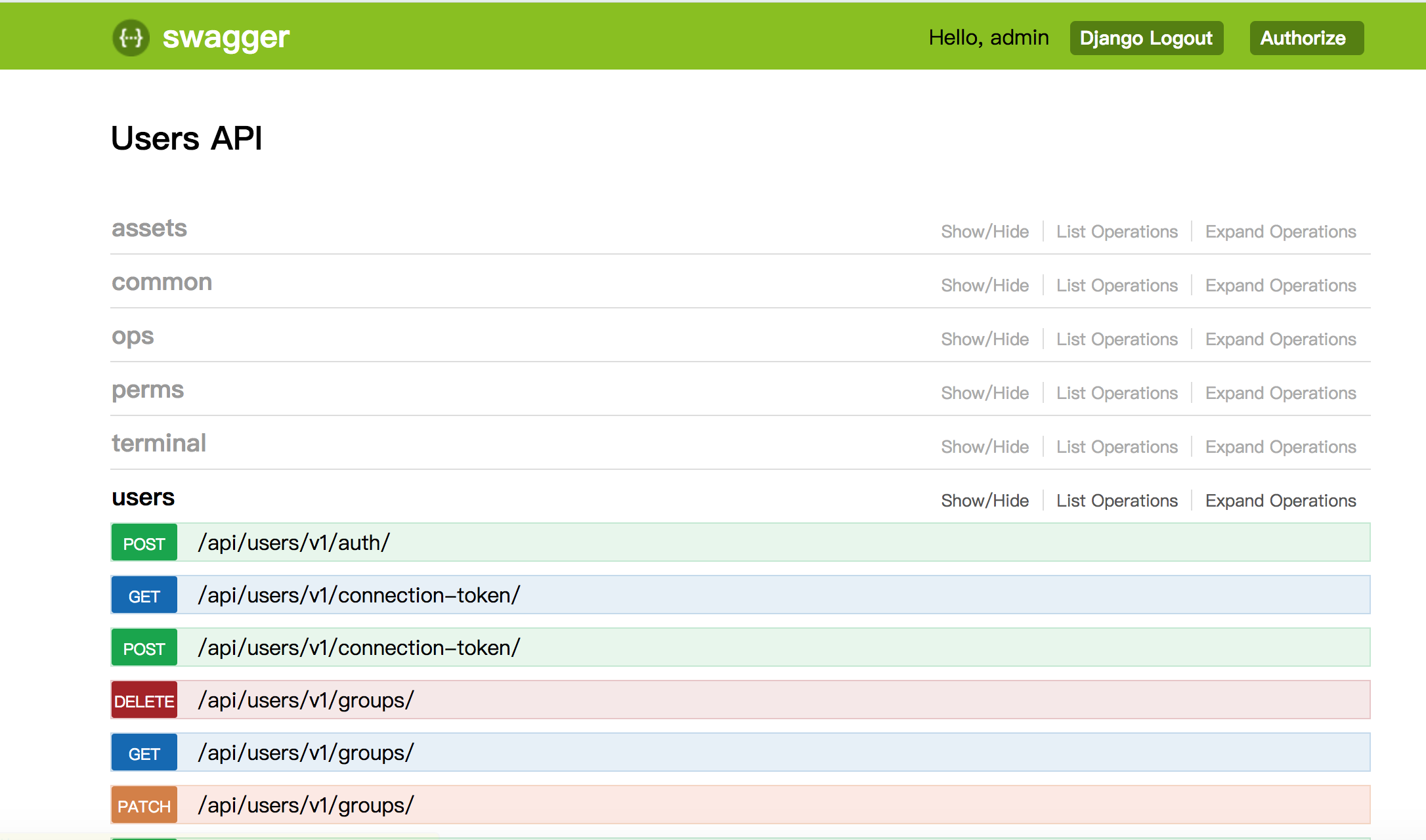Expand Operations in the common section

coord(1281,285)
